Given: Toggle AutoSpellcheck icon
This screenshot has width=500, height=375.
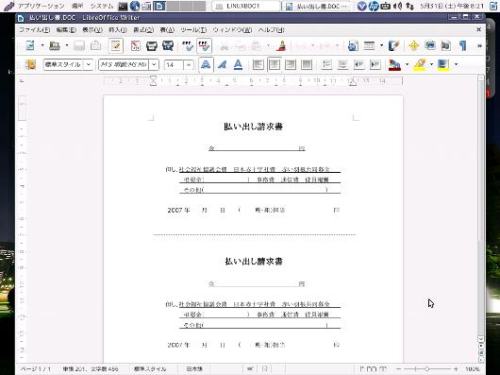Looking at the screenshot, I should click(x=204, y=46).
